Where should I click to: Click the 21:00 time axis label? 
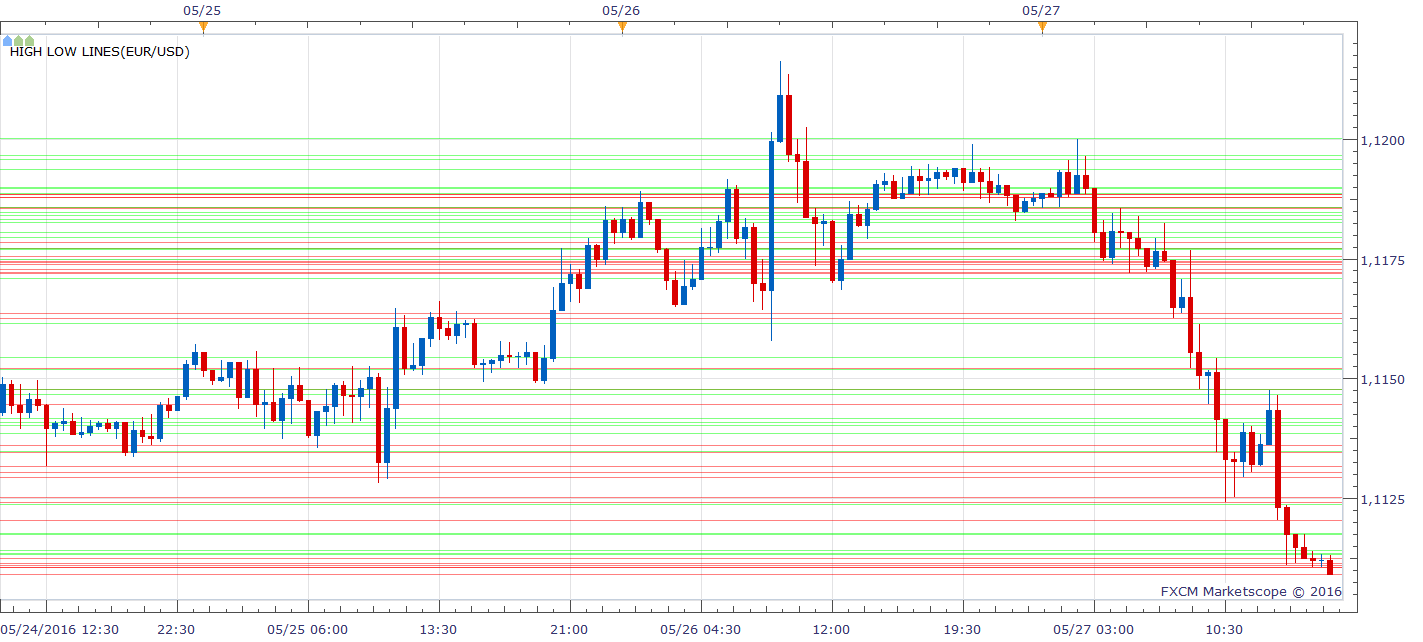[x=570, y=629]
